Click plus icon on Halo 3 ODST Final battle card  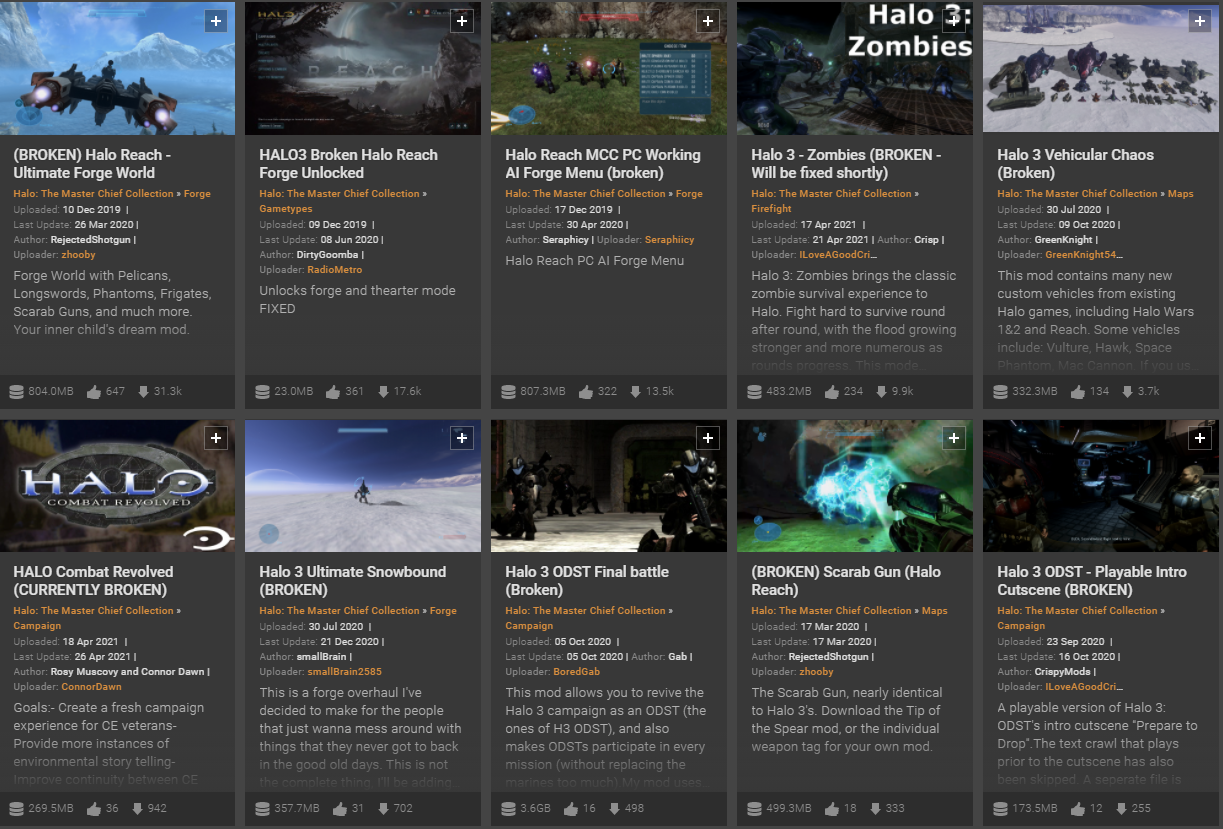tap(707, 438)
